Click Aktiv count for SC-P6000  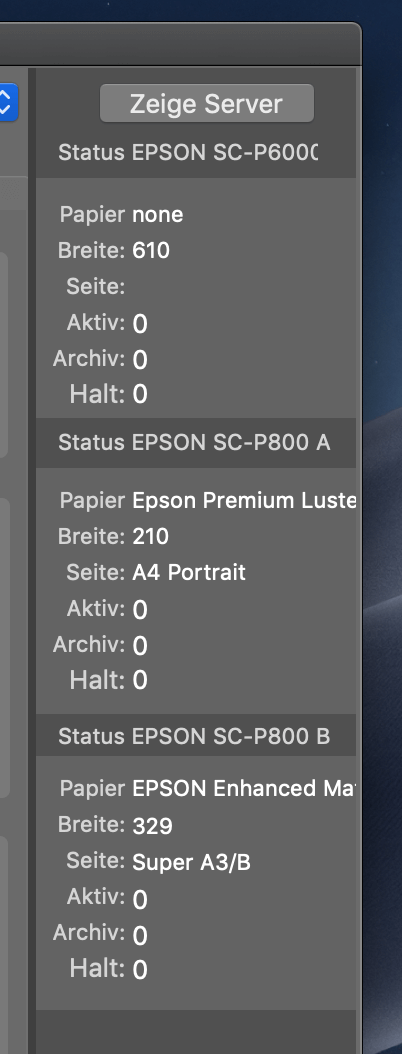[x=140, y=324]
